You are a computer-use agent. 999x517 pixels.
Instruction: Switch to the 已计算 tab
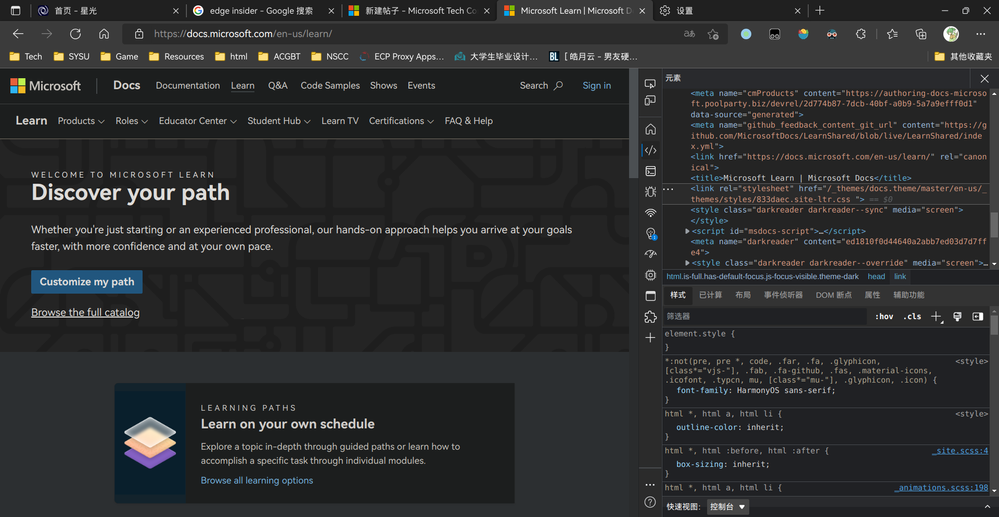710,295
